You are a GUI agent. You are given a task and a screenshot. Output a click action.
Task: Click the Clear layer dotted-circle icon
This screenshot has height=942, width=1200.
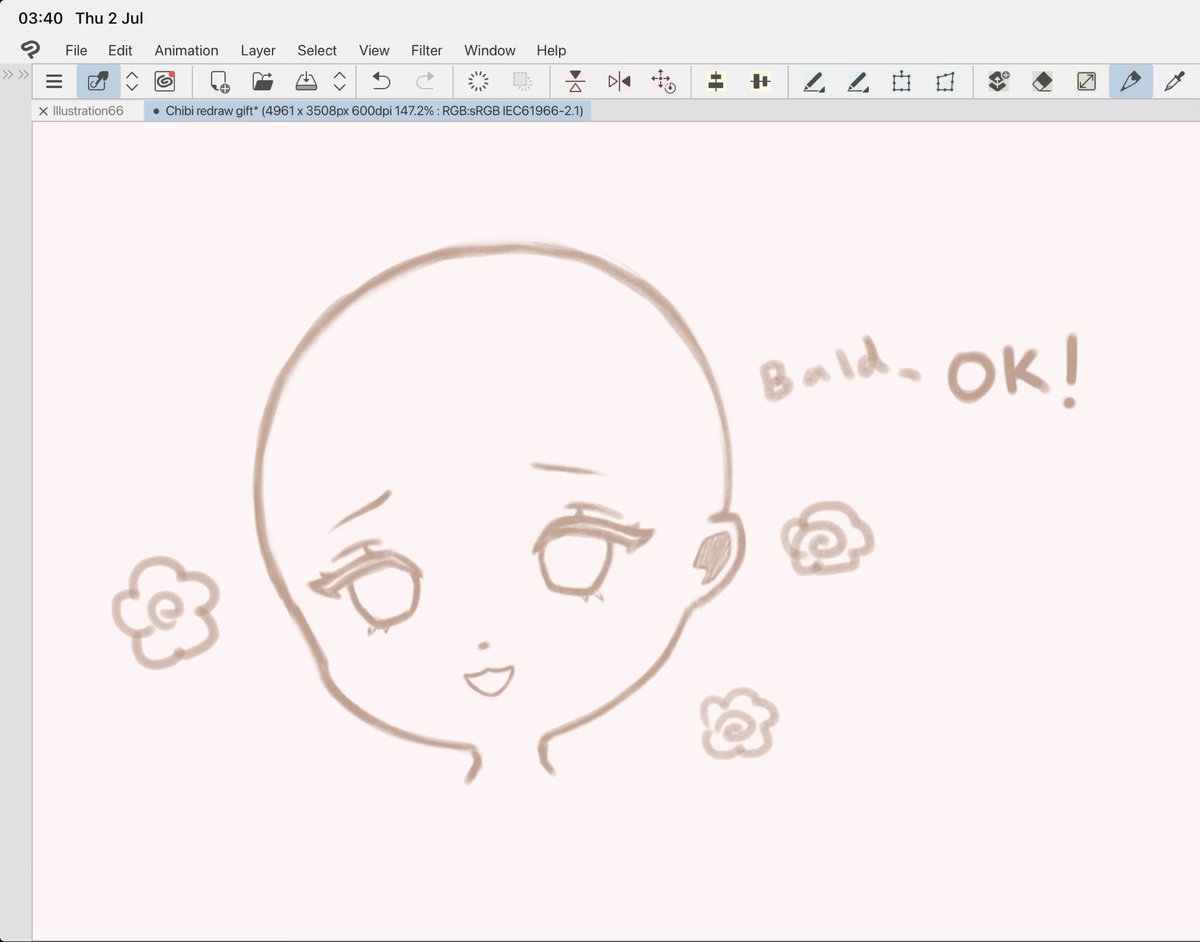(478, 82)
